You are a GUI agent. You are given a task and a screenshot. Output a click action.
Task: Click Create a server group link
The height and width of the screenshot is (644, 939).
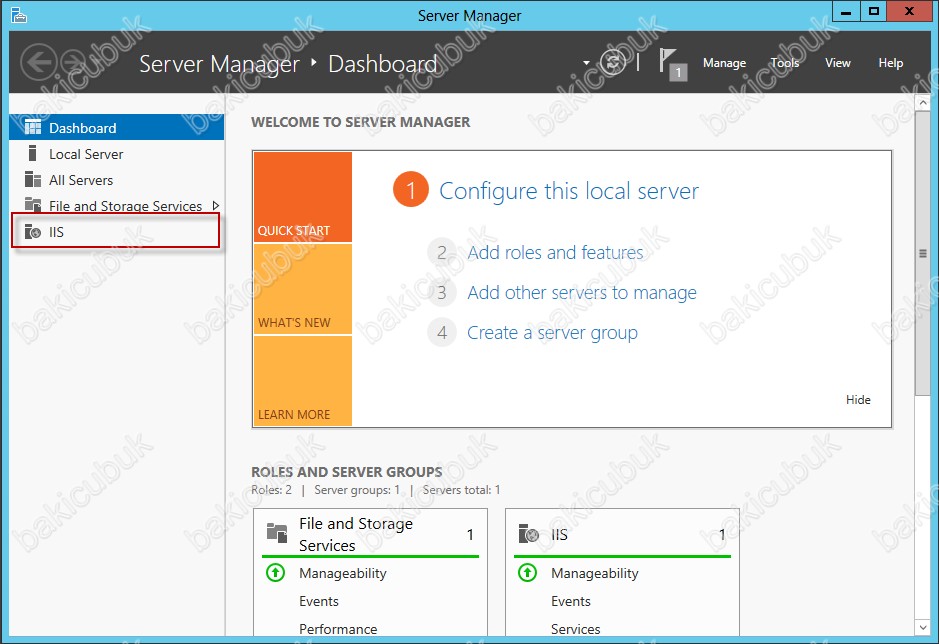(x=552, y=333)
